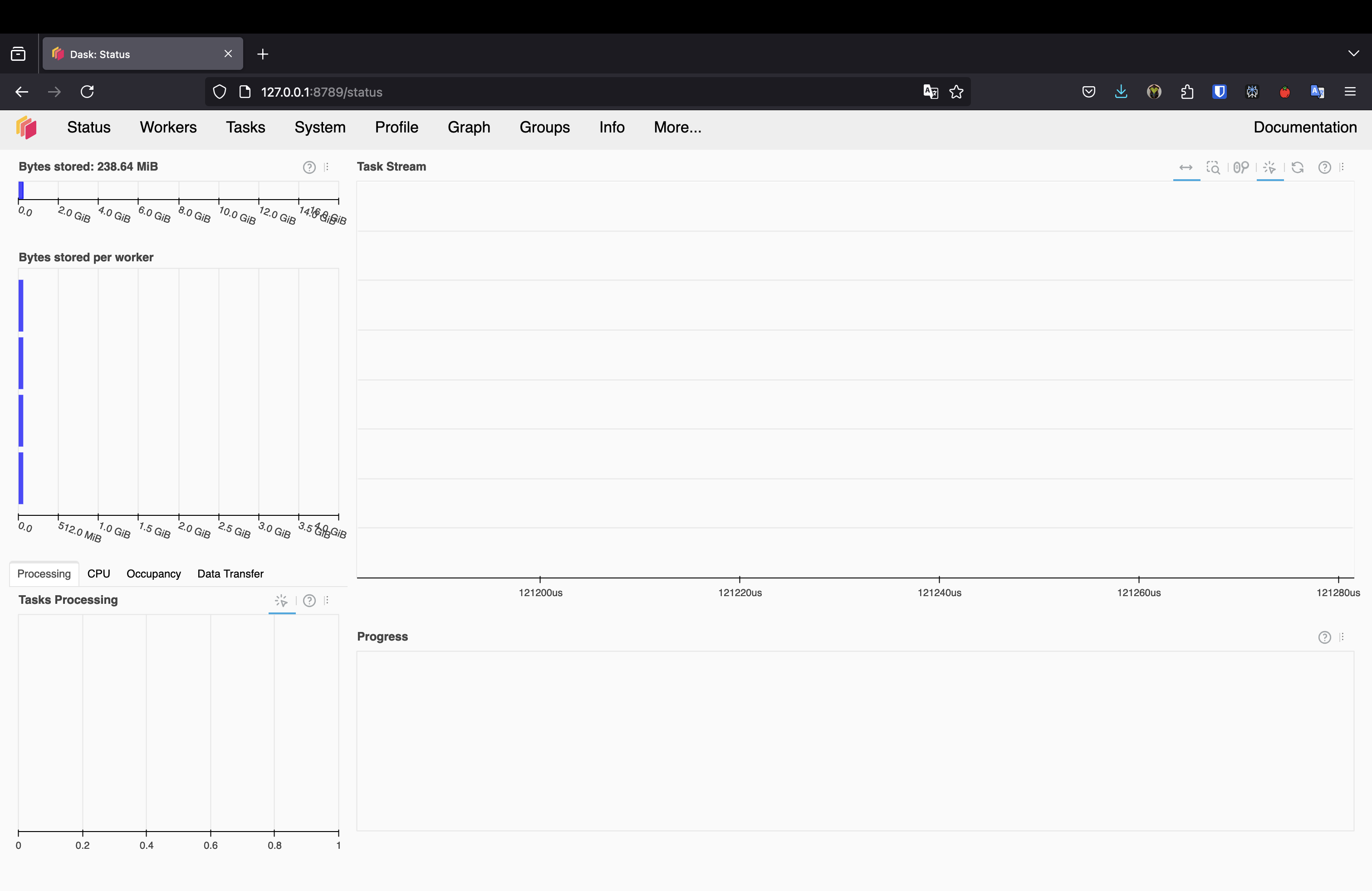Reset the Task Stream plot view

[x=1298, y=167]
